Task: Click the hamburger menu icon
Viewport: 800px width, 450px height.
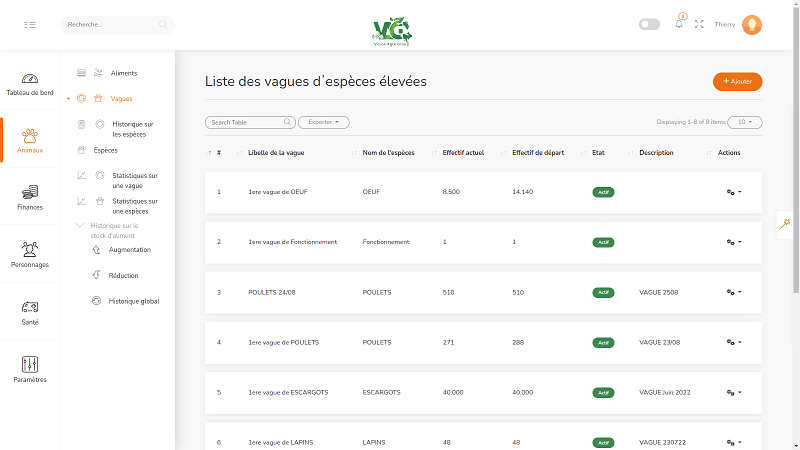Action: click(30, 24)
